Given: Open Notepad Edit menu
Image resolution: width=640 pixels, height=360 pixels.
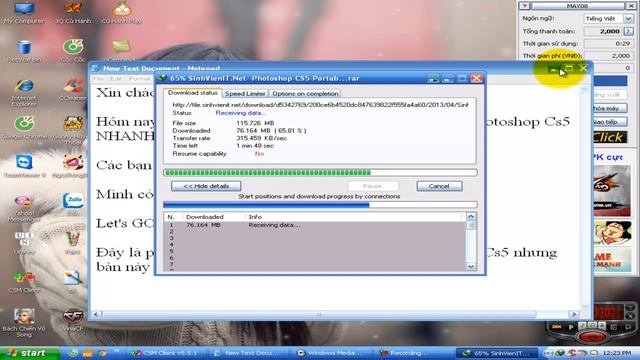Looking at the screenshot, I should pos(116,78).
